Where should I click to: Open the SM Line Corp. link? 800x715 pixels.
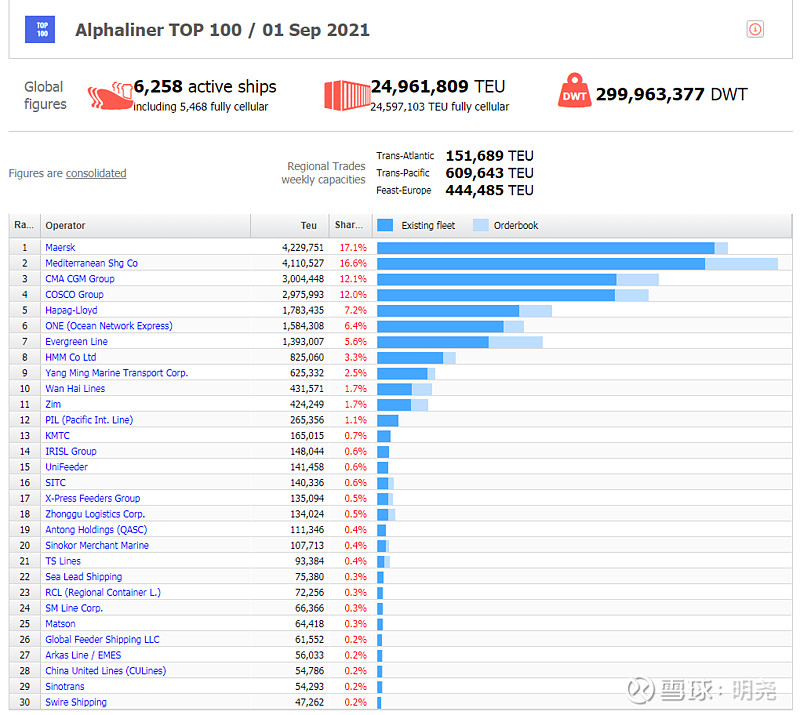74,608
